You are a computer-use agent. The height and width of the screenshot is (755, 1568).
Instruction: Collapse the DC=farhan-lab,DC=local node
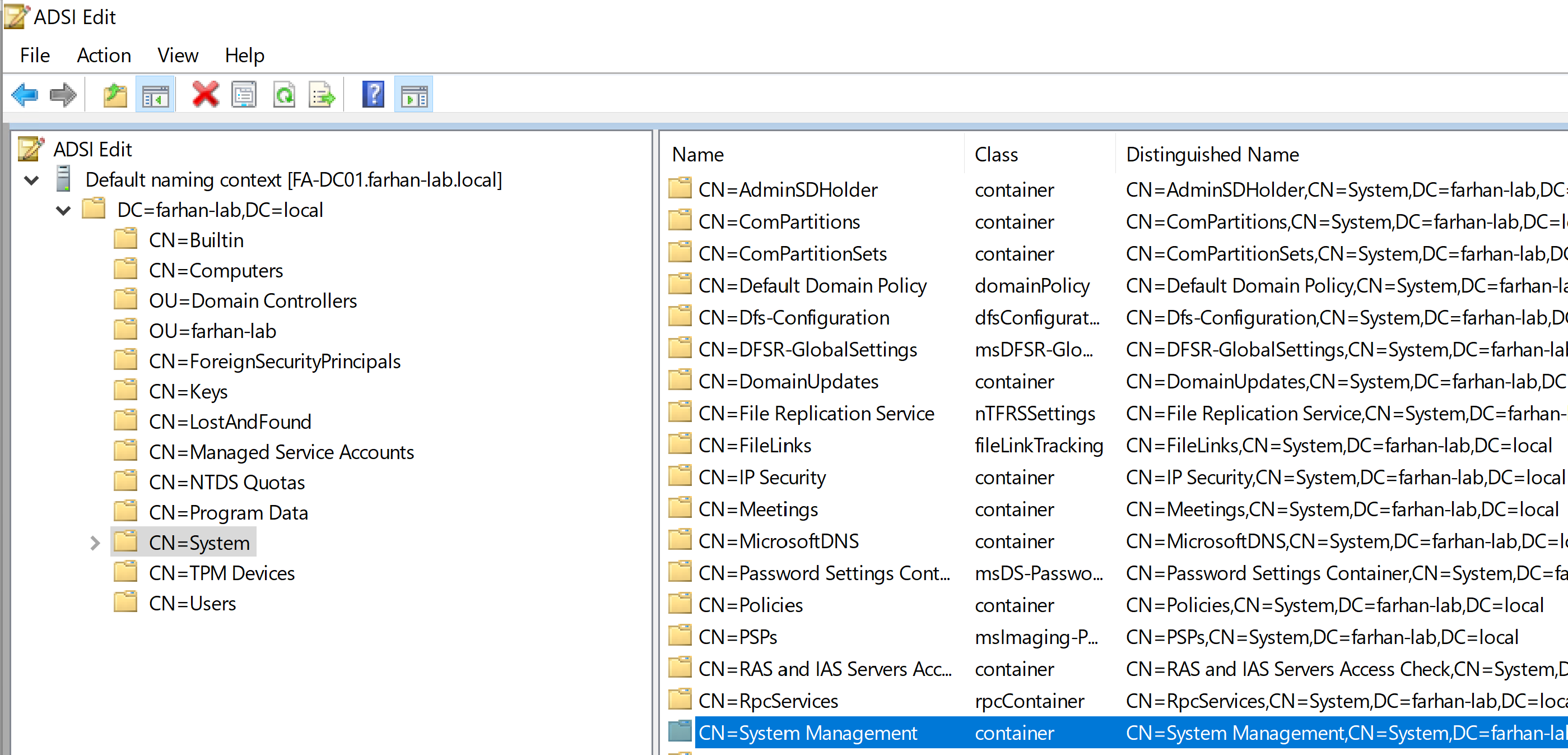pyautogui.click(x=63, y=211)
